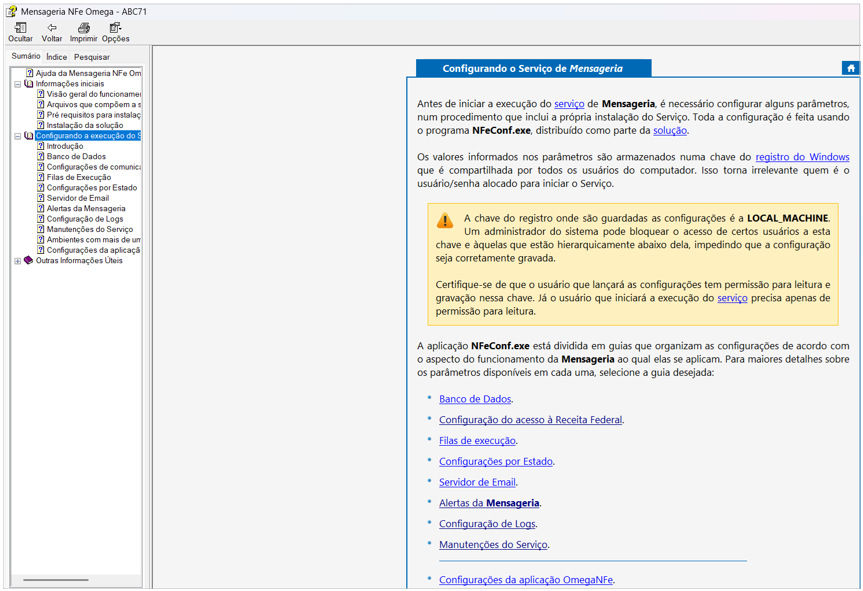Click the tree pane horizontal scrollbar
The image size is (863, 591).
pos(56,579)
